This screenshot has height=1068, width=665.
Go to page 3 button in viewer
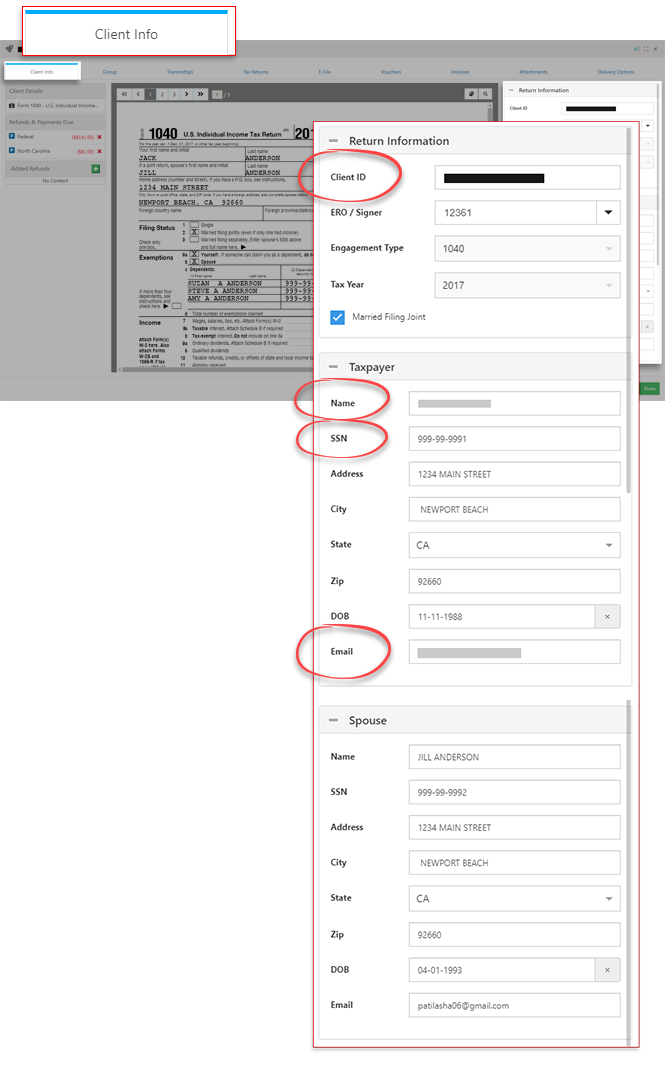pyautogui.click(x=174, y=94)
